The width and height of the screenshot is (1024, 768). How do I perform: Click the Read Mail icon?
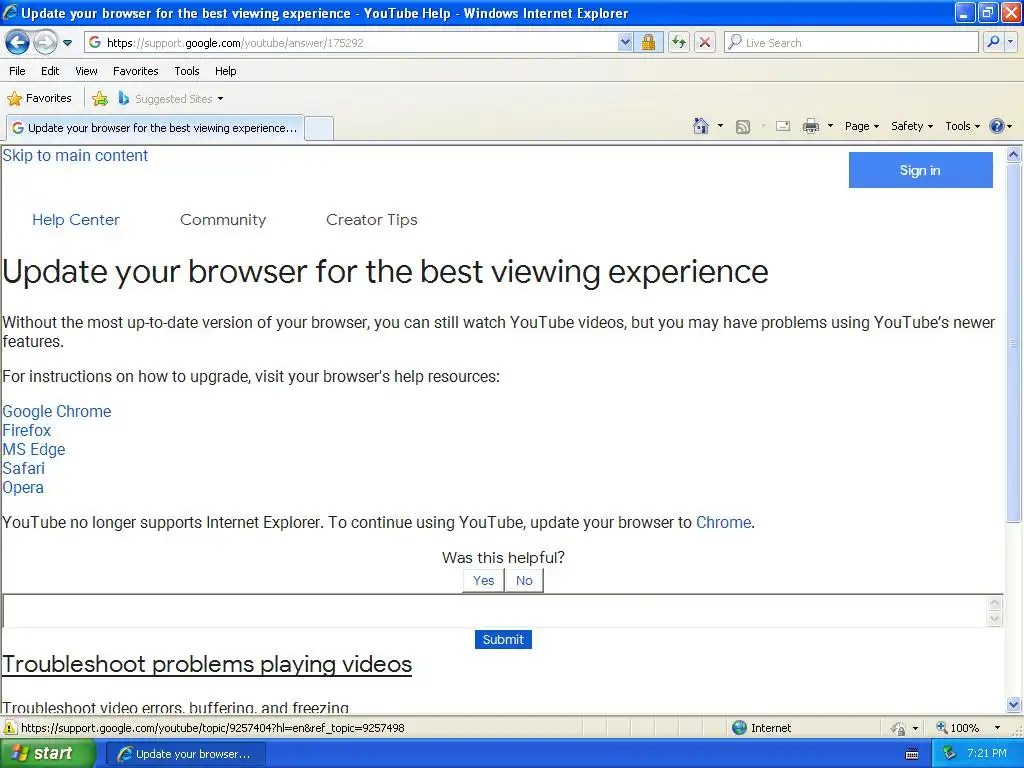coord(783,127)
